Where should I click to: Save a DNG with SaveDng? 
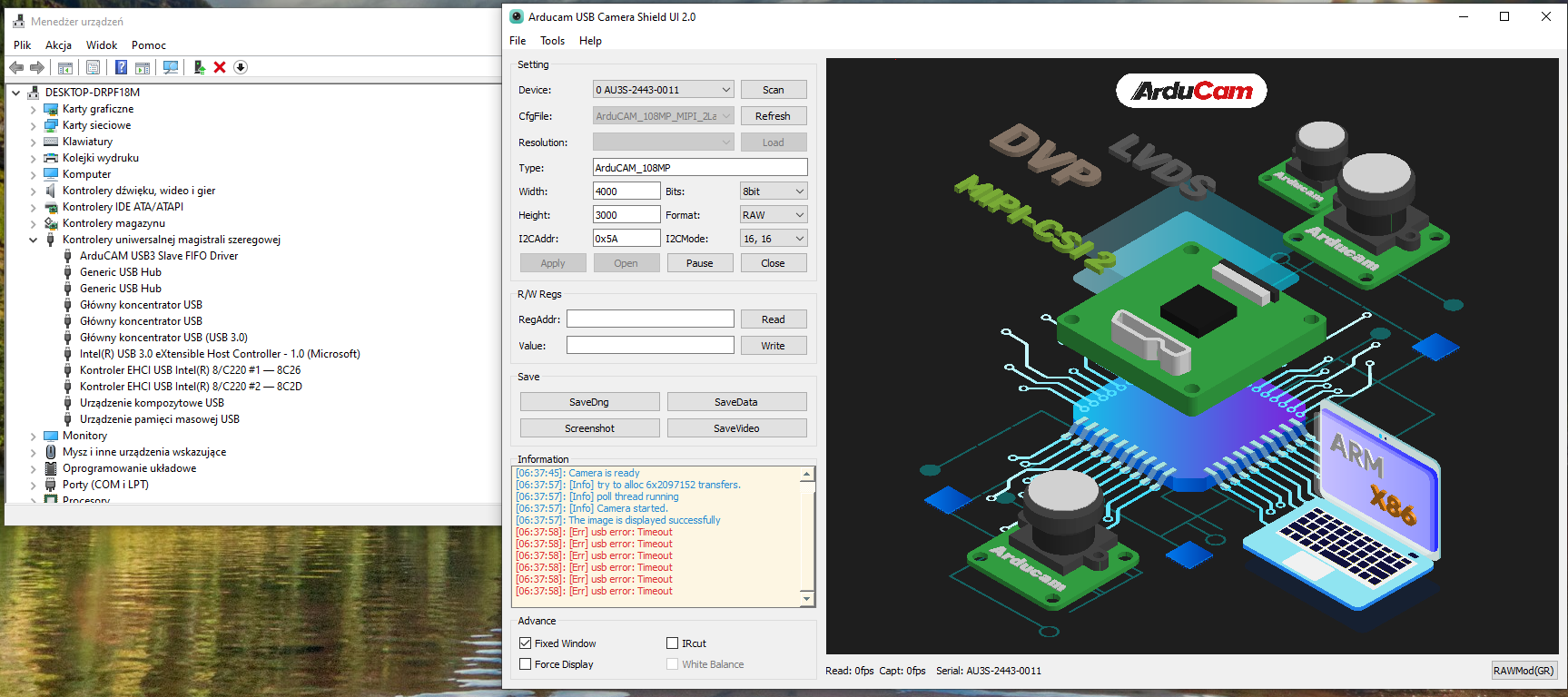(590, 402)
